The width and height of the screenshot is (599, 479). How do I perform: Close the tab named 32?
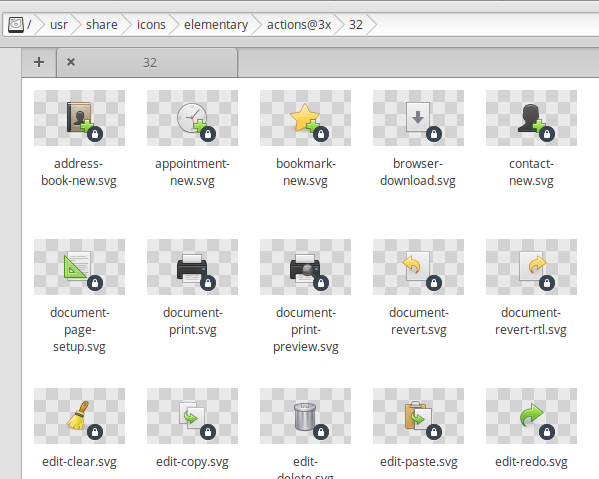[x=71, y=62]
